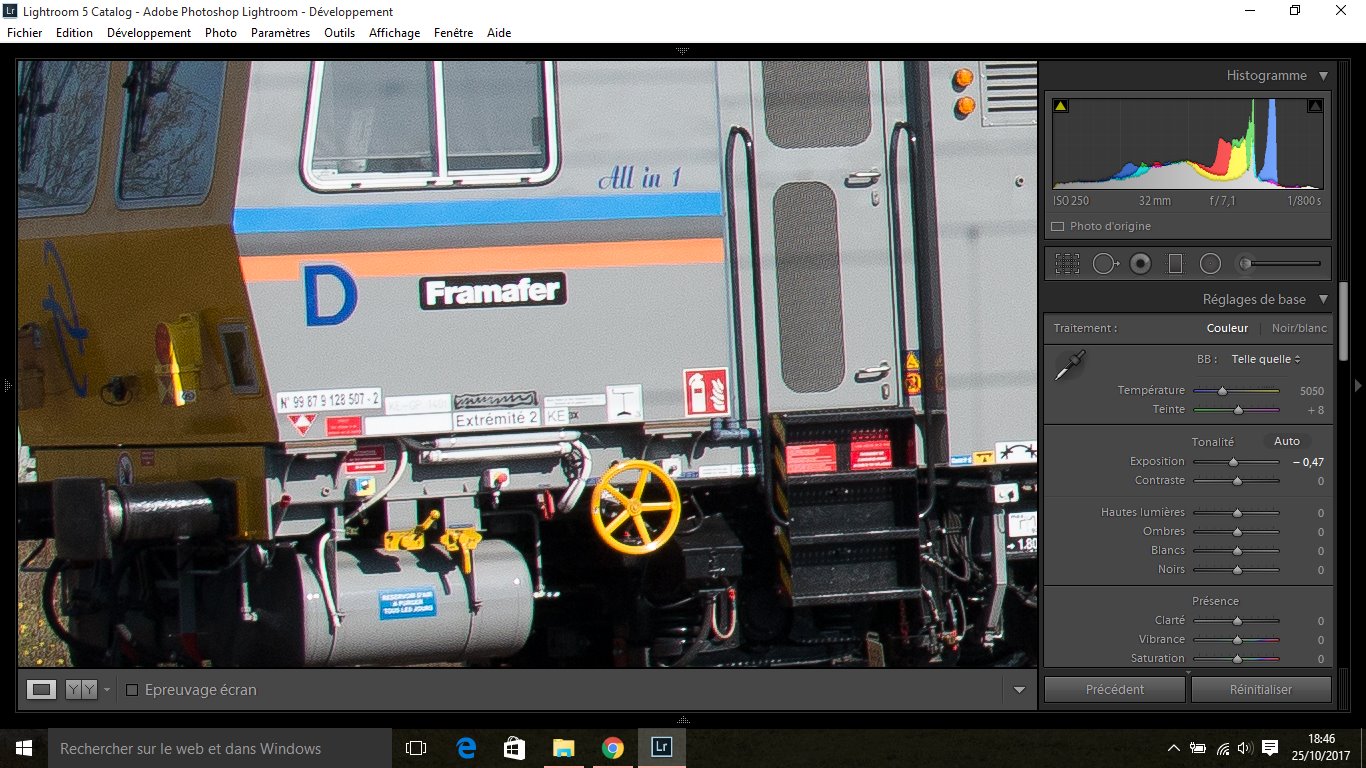Viewport: 1366px width, 768px height.
Task: Open the Développement menu
Action: click(148, 33)
